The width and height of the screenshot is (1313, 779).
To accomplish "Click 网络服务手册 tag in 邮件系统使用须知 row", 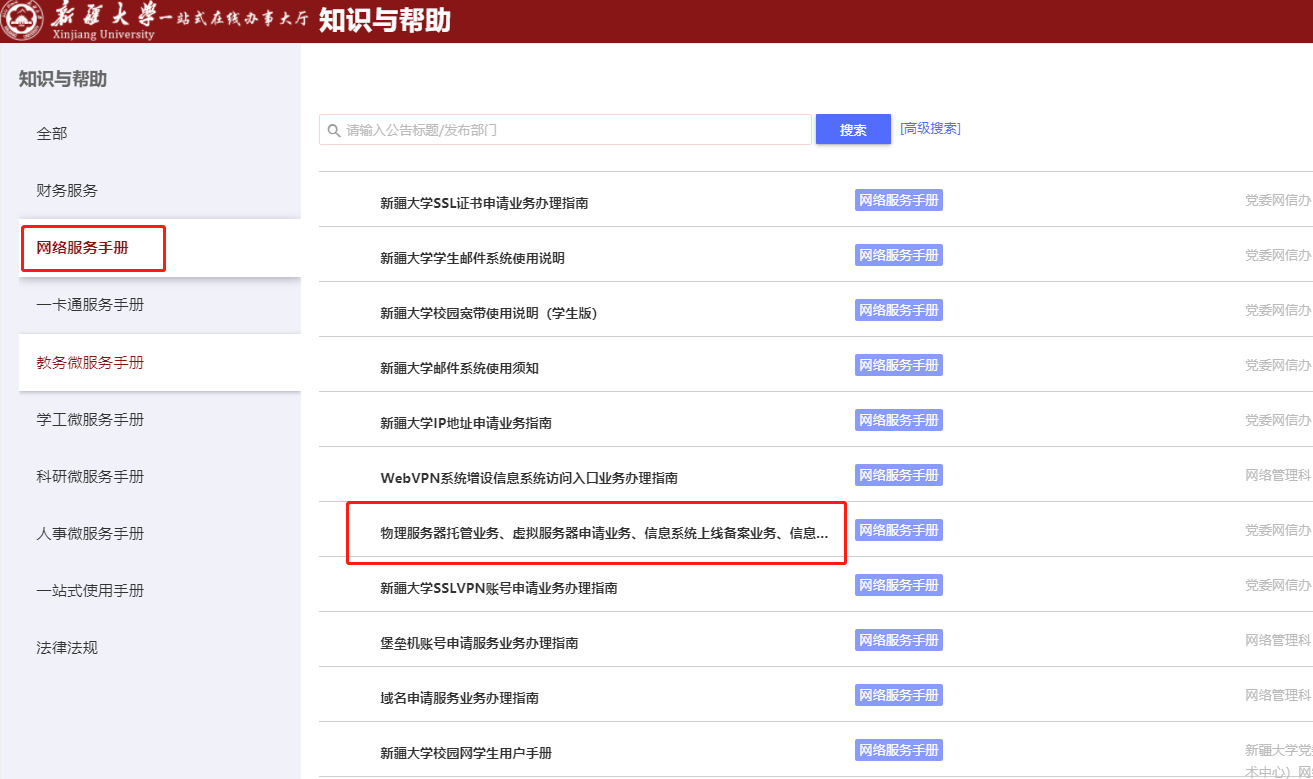I will (899, 365).
